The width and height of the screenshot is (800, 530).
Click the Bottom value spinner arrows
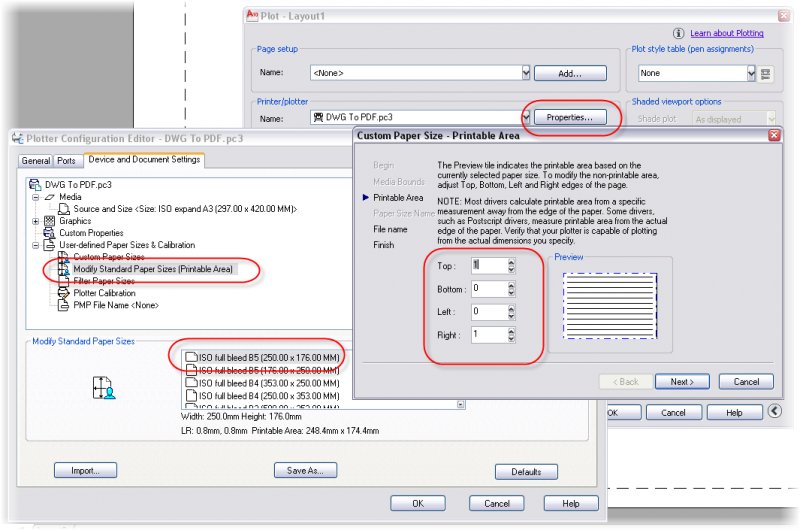click(511, 289)
